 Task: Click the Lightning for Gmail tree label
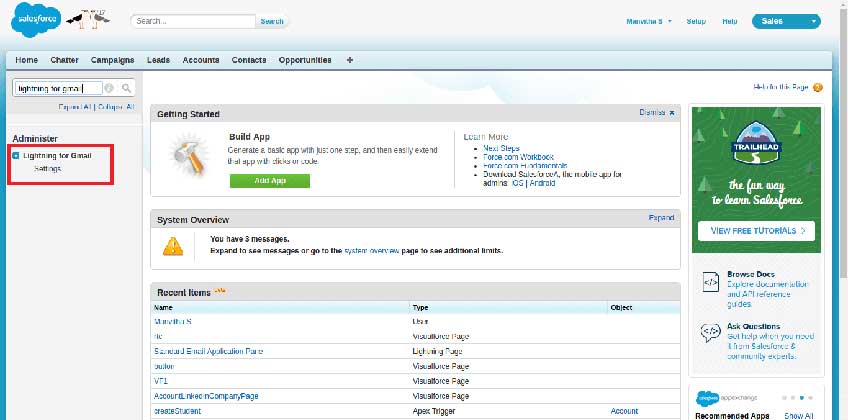pos(57,156)
